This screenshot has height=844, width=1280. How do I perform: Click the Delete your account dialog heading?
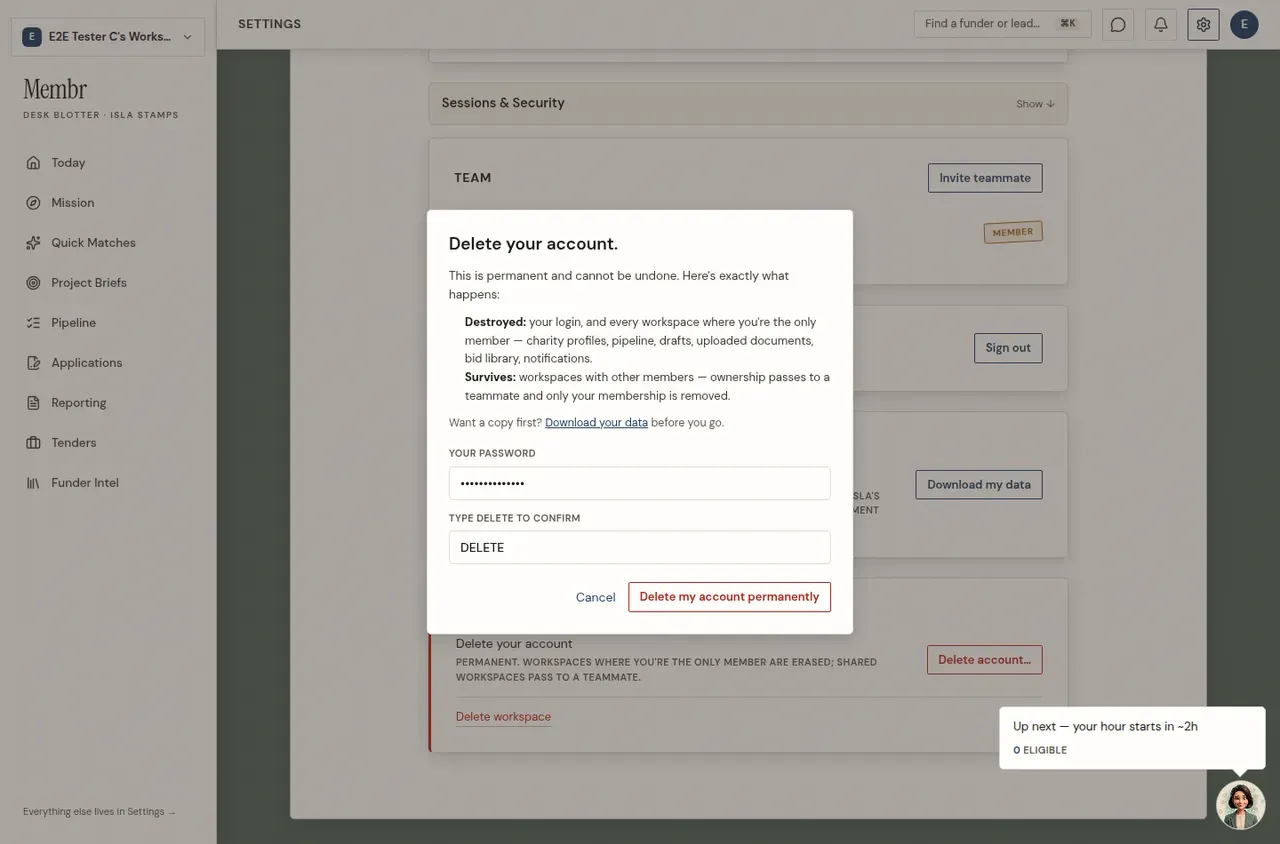click(533, 244)
